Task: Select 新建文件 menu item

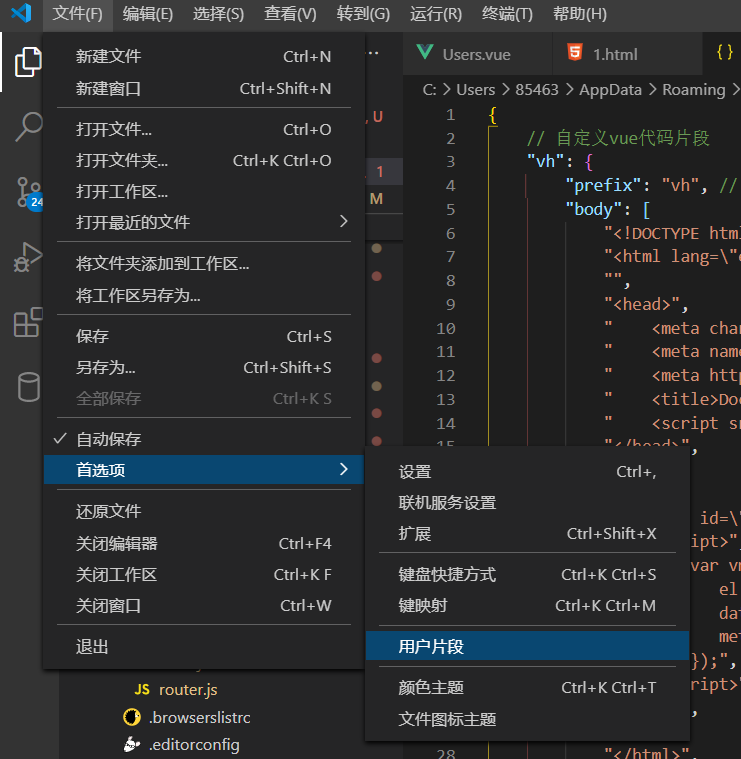Action: tap(203, 57)
